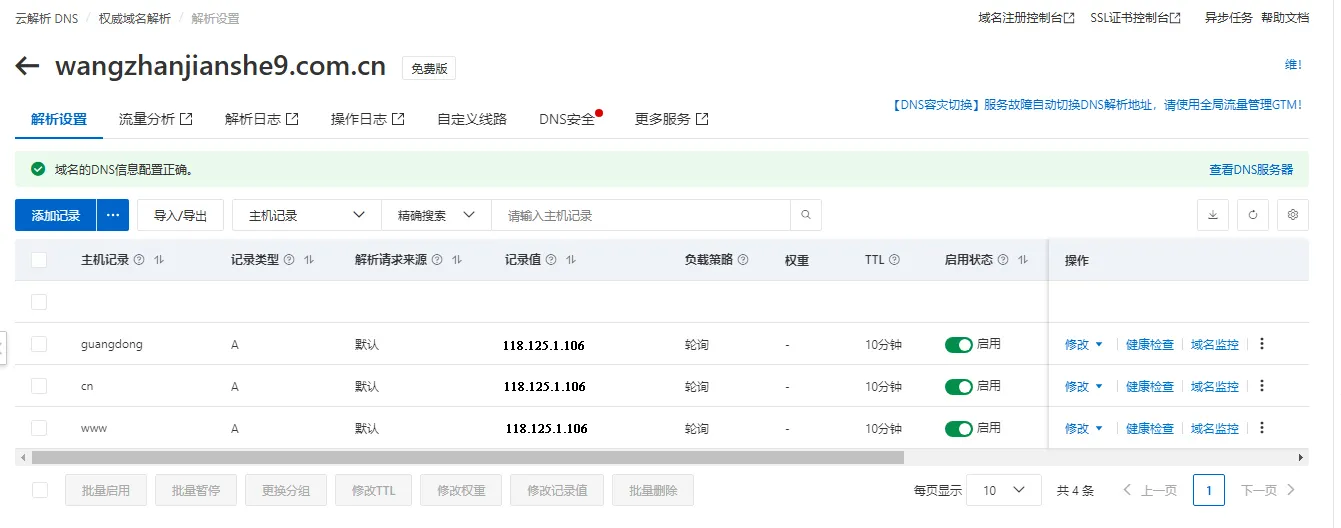Screen dimensions: 1341x528
Task: Check the select-all checkbox in the table header
Action: (x=39, y=260)
